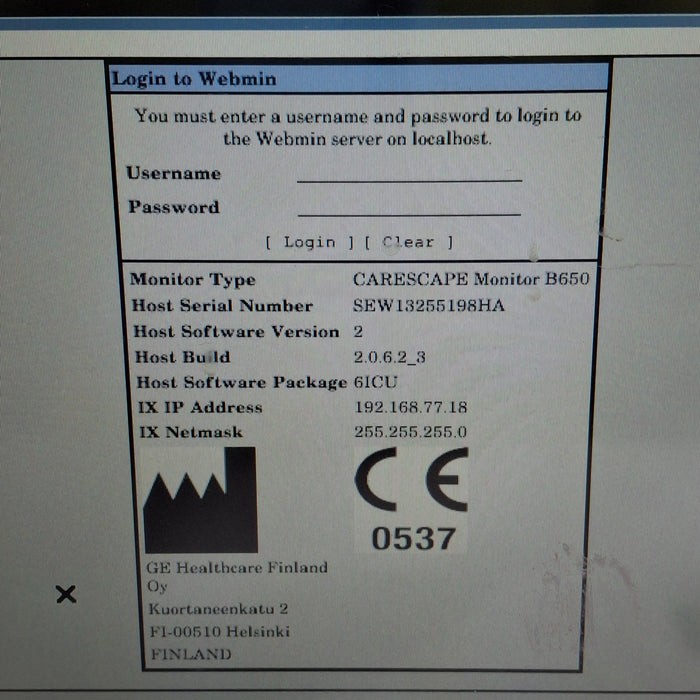Click the Clear button
The width and height of the screenshot is (700, 700).
[x=408, y=242]
